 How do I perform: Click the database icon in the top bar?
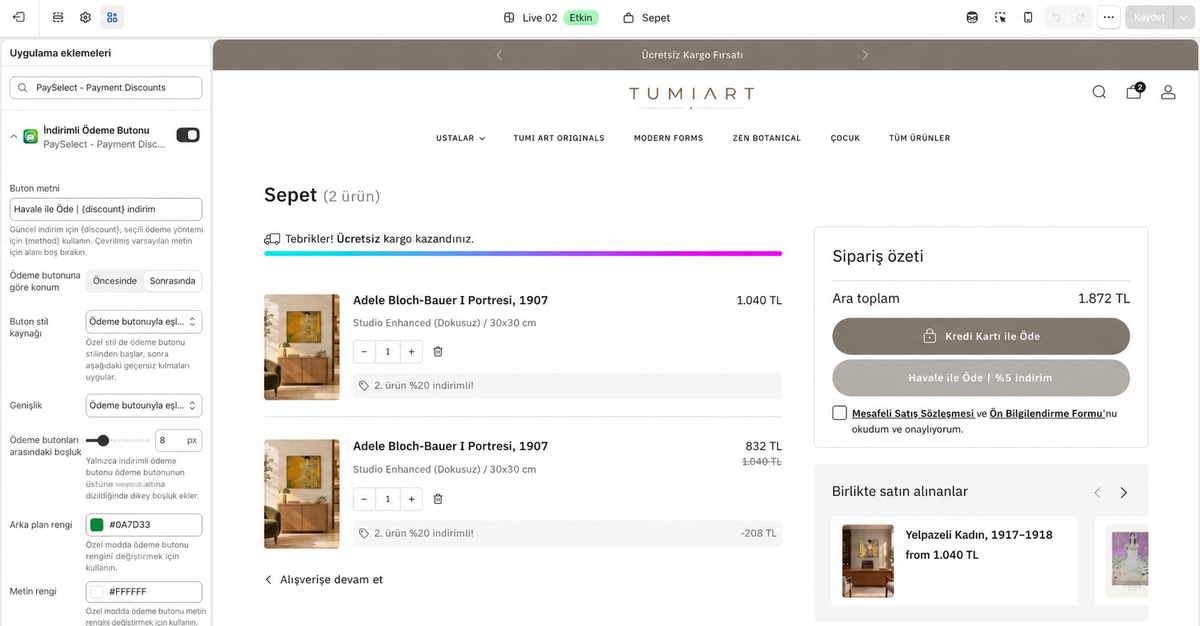coord(972,17)
